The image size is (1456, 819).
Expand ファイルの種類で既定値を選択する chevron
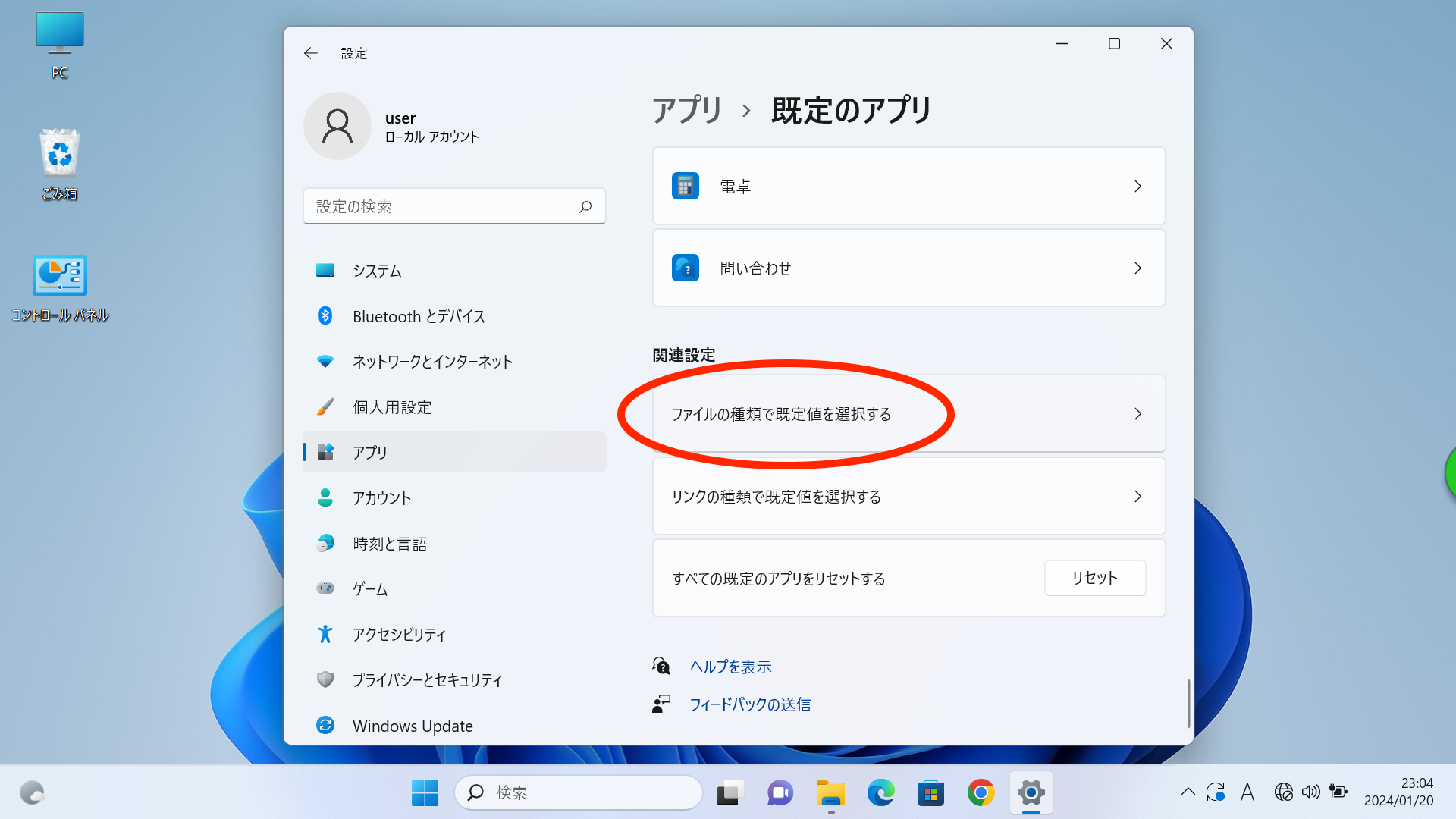(x=1137, y=414)
